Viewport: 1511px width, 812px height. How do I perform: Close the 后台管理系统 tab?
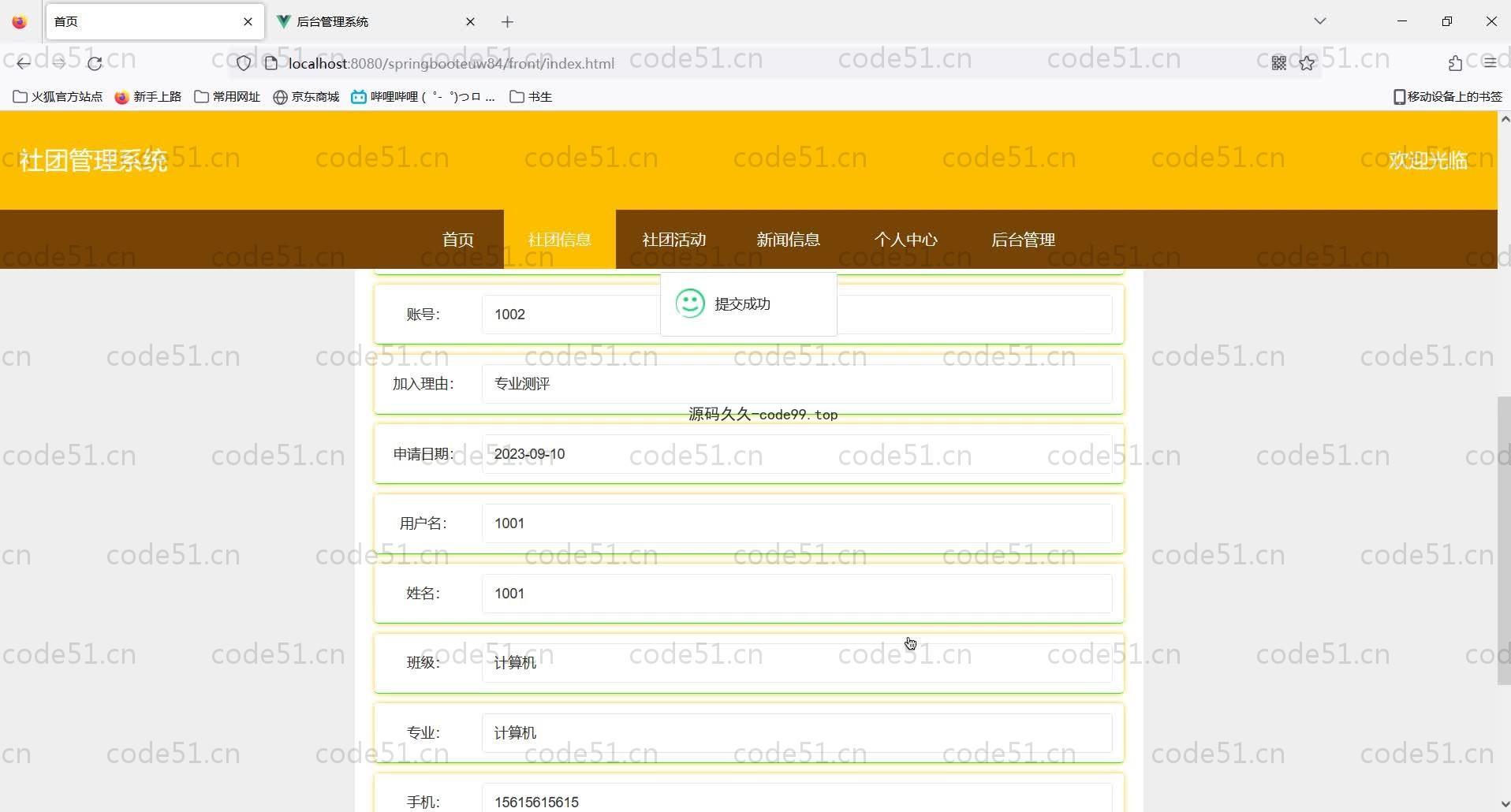tap(470, 22)
